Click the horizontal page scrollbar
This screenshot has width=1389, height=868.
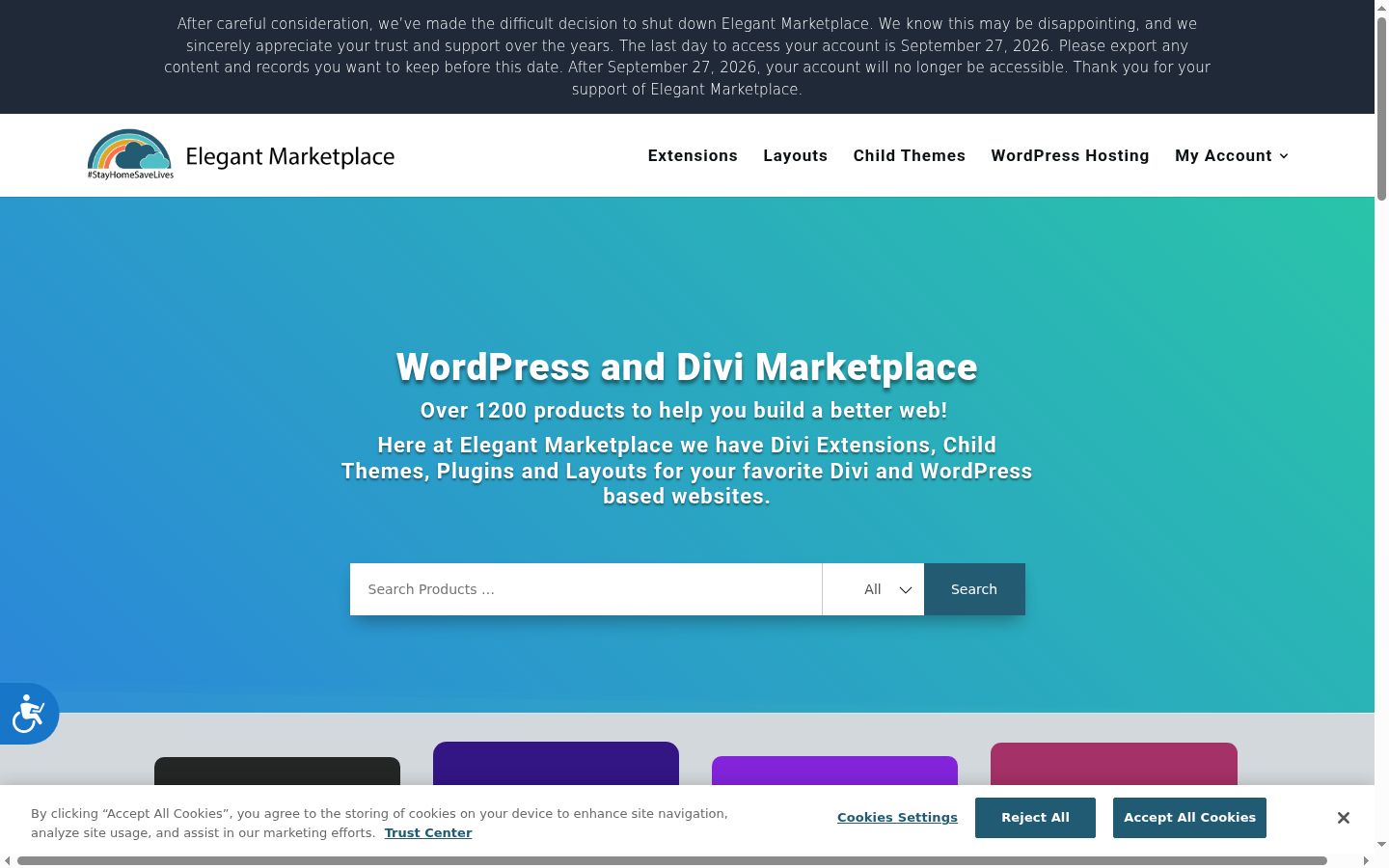(672, 860)
